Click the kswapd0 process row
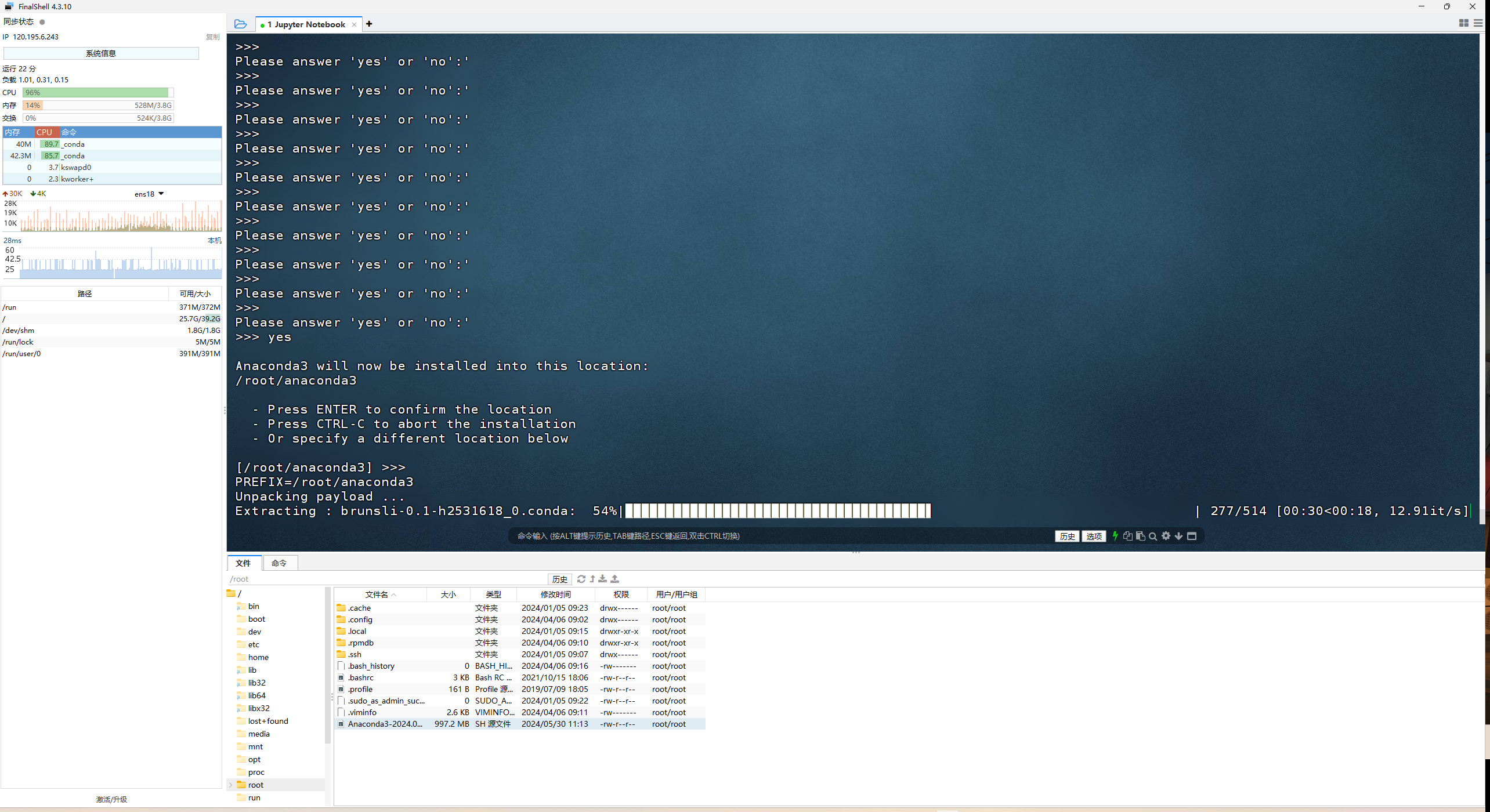 coord(113,167)
